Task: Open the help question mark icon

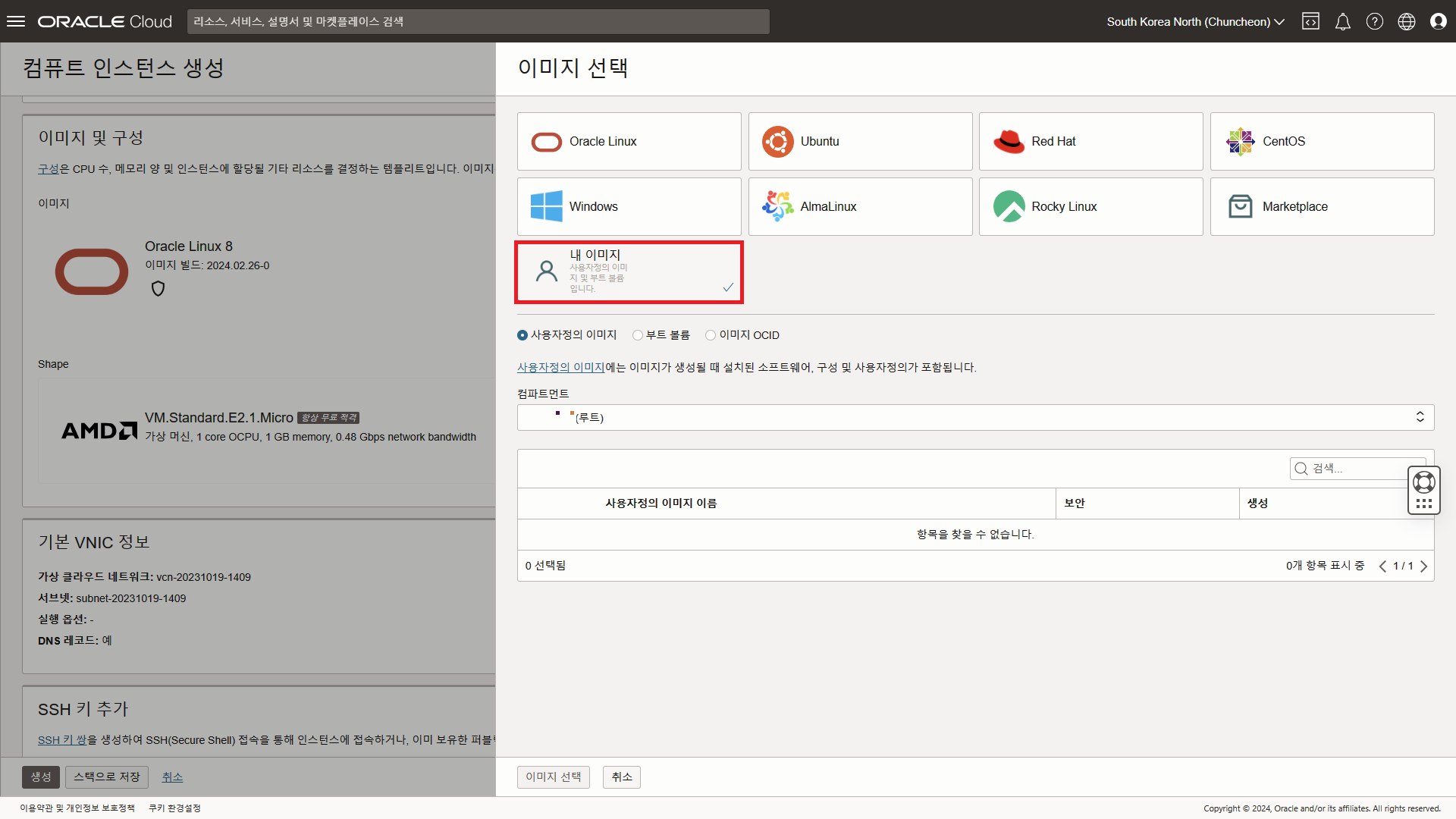Action: coord(1374,21)
